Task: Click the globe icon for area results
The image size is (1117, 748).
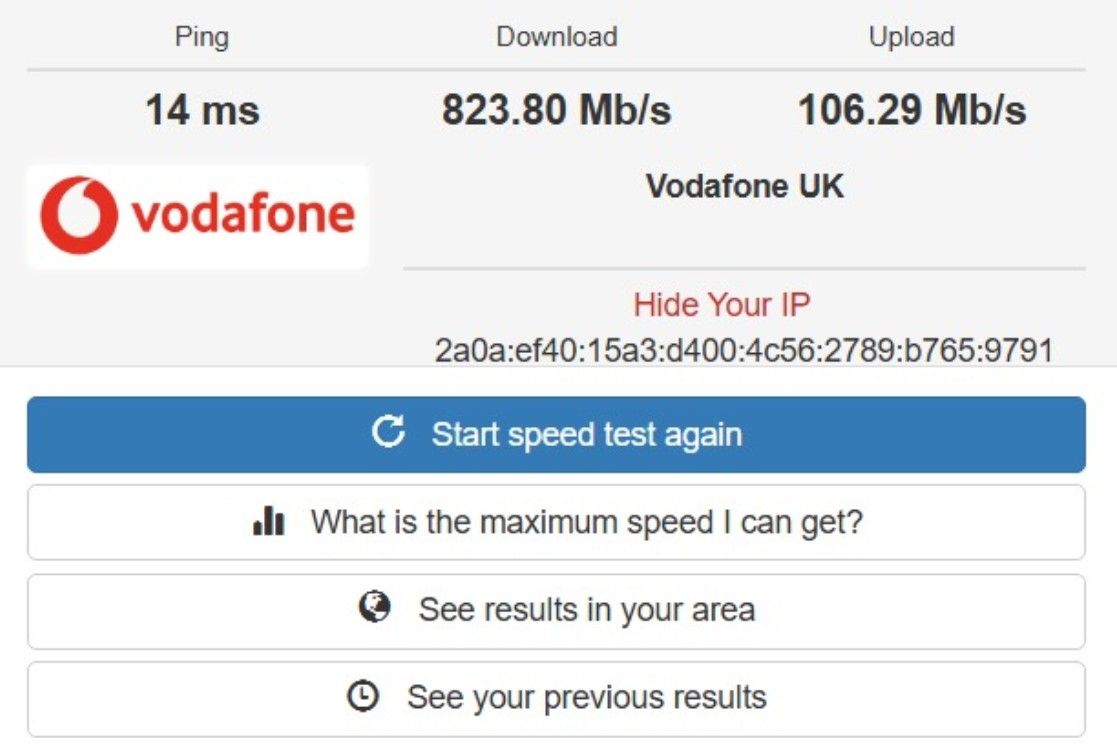Action: point(374,608)
